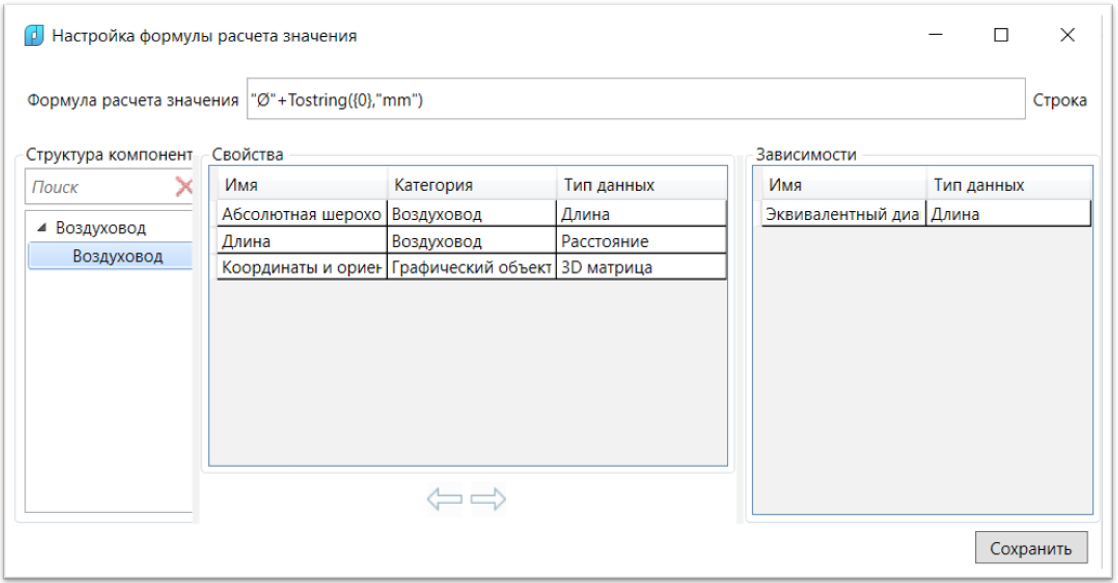Click the Поиск search field
Image resolution: width=1118 pixels, height=583 pixels.
click(100, 187)
